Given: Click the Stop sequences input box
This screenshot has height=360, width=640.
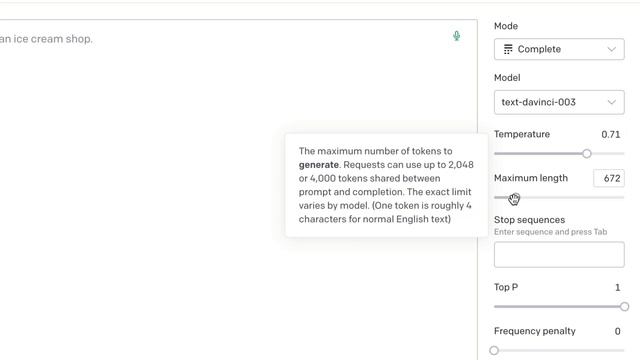Looking at the screenshot, I should pyautogui.click(x=559, y=255).
